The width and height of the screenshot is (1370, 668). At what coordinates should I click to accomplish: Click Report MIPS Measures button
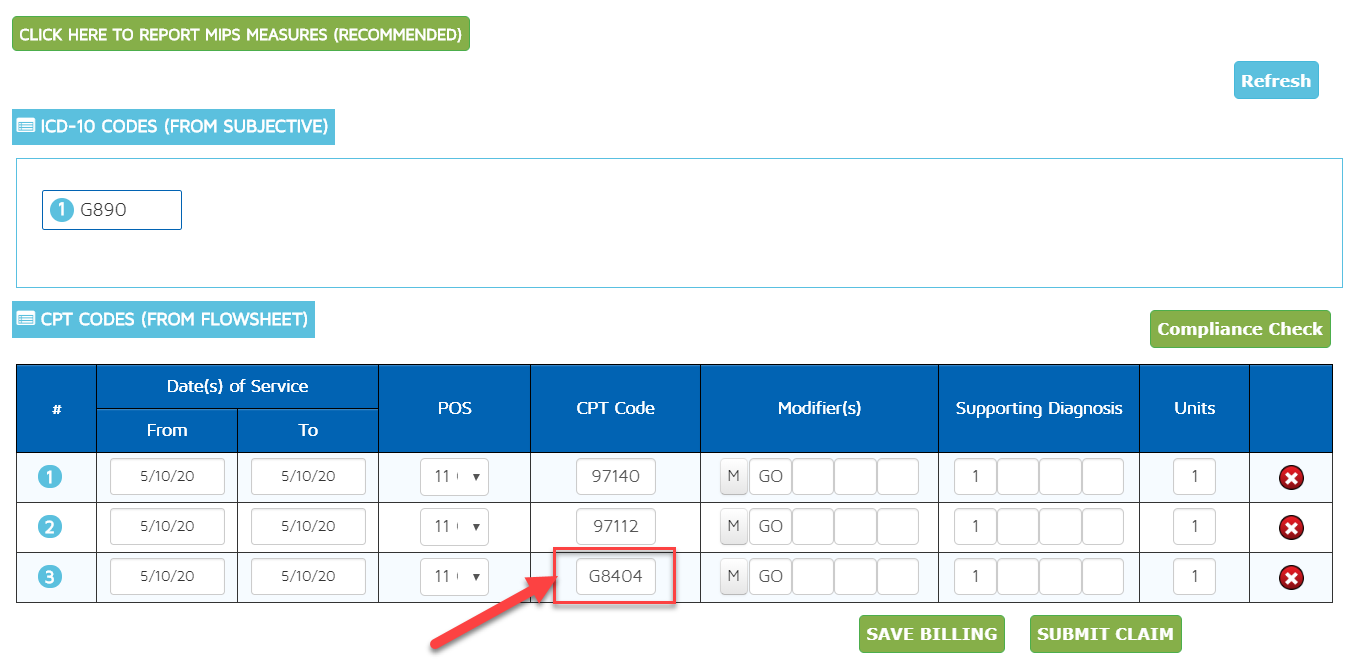pyautogui.click(x=240, y=34)
